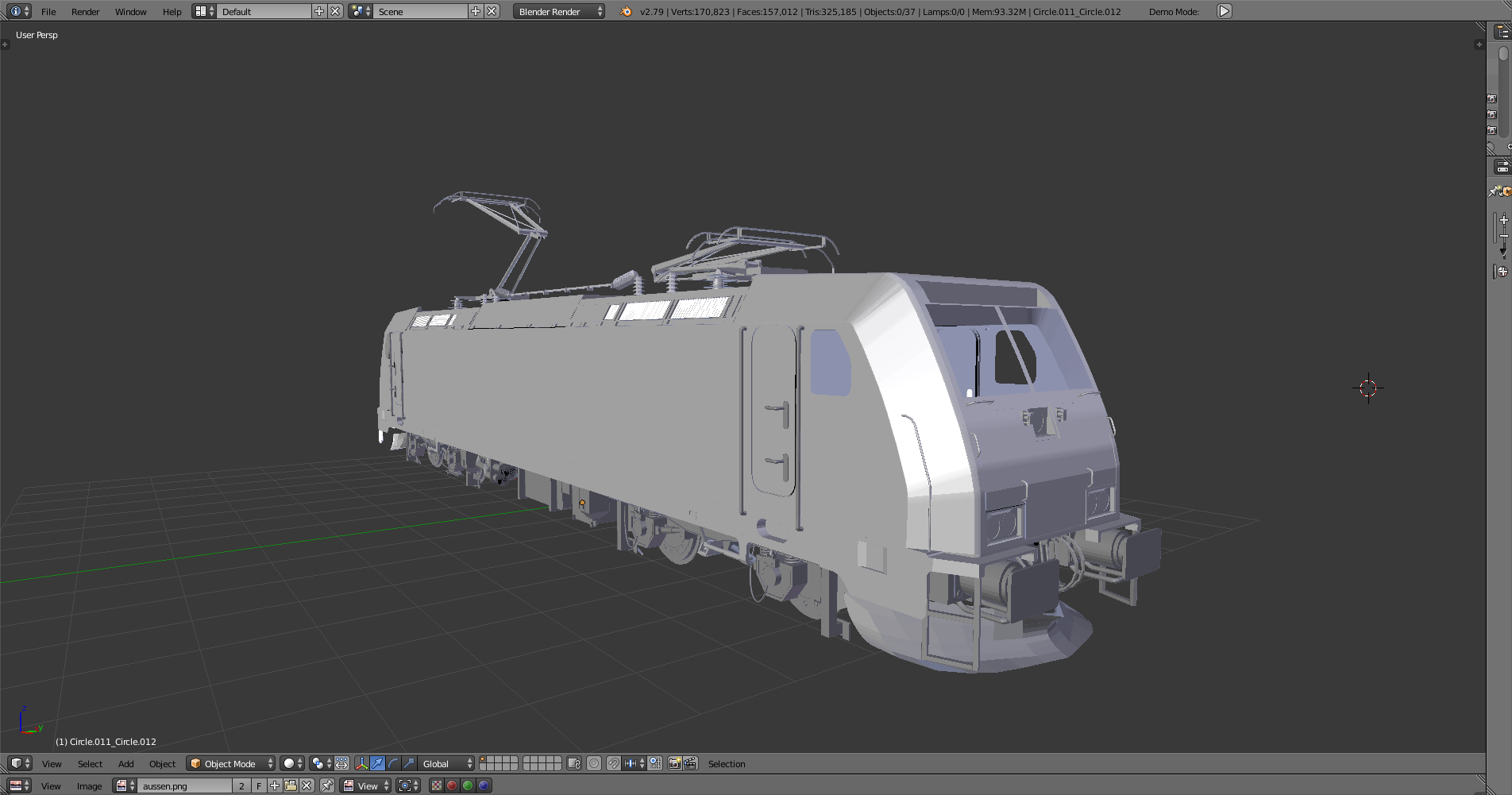Image resolution: width=1512 pixels, height=795 pixels.
Task: Open the aussen.png image file browser icon
Action: coord(291,785)
